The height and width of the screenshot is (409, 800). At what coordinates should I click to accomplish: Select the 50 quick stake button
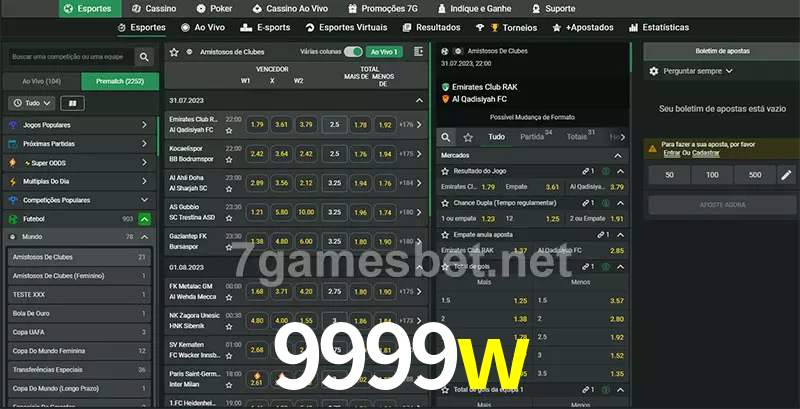pyautogui.click(x=669, y=175)
